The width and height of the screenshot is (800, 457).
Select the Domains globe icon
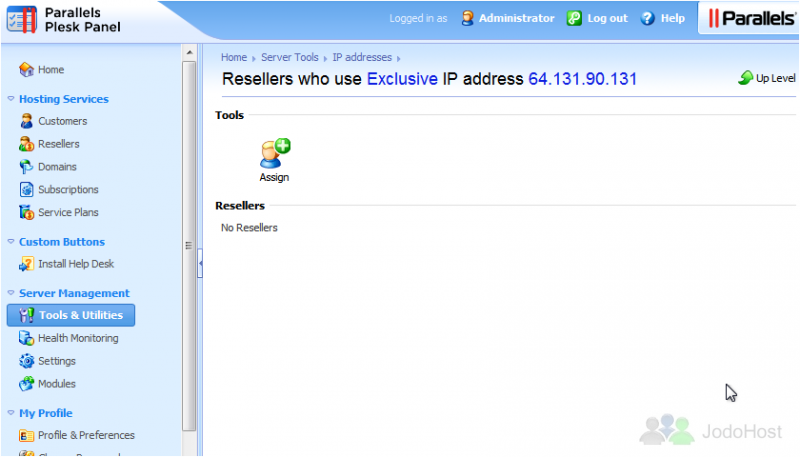pos(27,167)
